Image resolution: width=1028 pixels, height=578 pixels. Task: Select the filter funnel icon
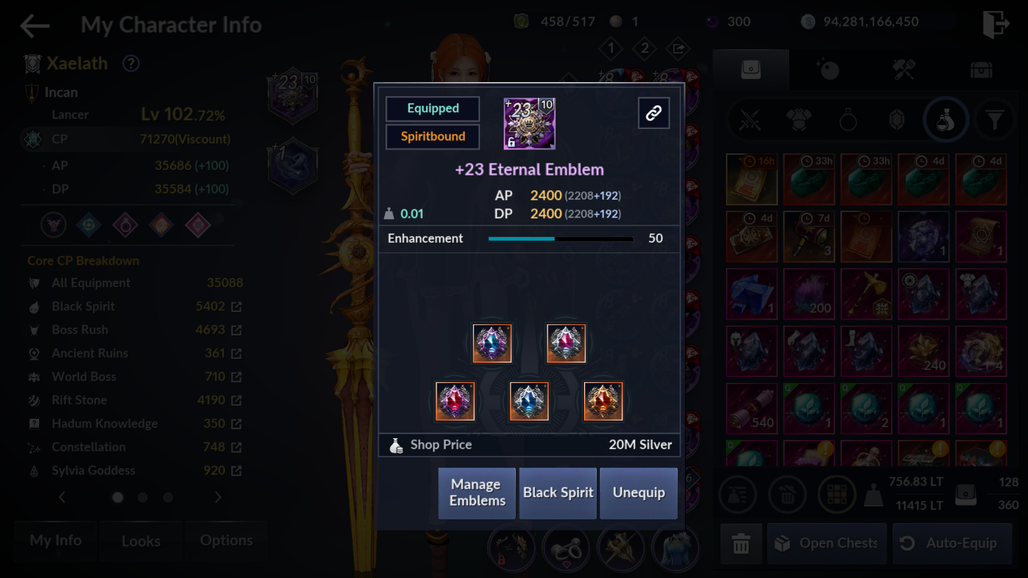click(x=995, y=120)
